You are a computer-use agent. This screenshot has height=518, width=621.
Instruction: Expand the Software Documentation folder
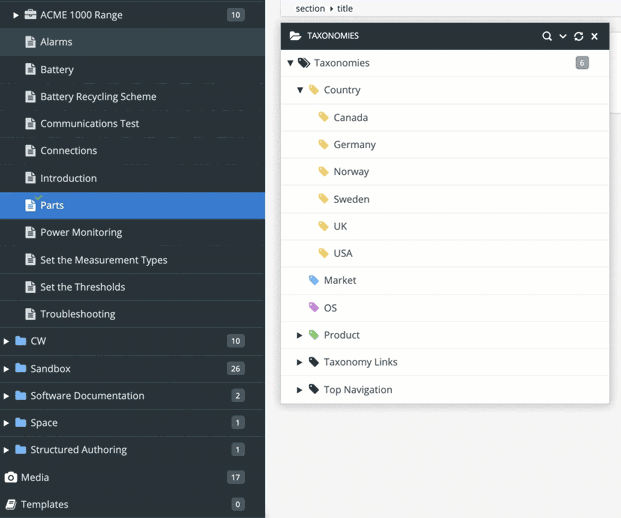pyautogui.click(x=7, y=395)
